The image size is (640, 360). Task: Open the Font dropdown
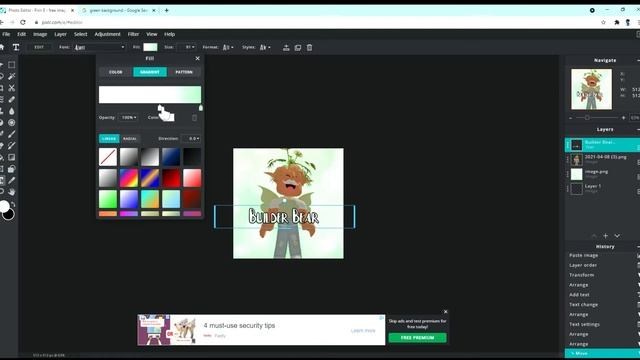coord(100,47)
